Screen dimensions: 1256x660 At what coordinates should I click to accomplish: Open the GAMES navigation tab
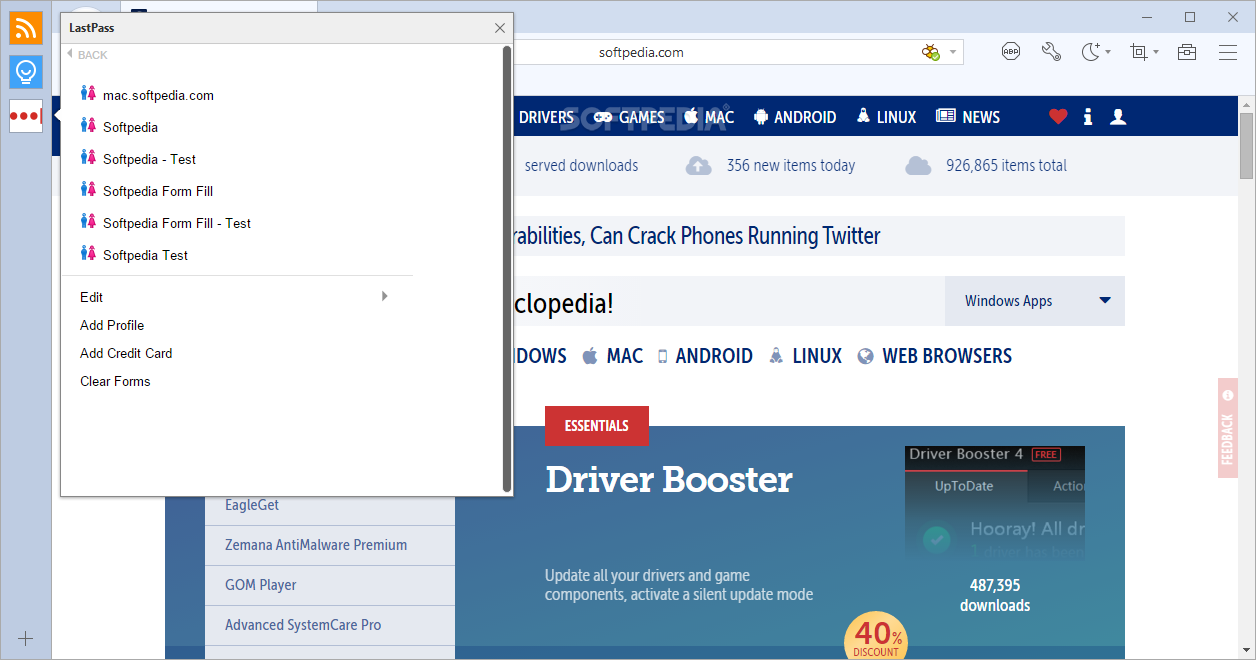(642, 117)
